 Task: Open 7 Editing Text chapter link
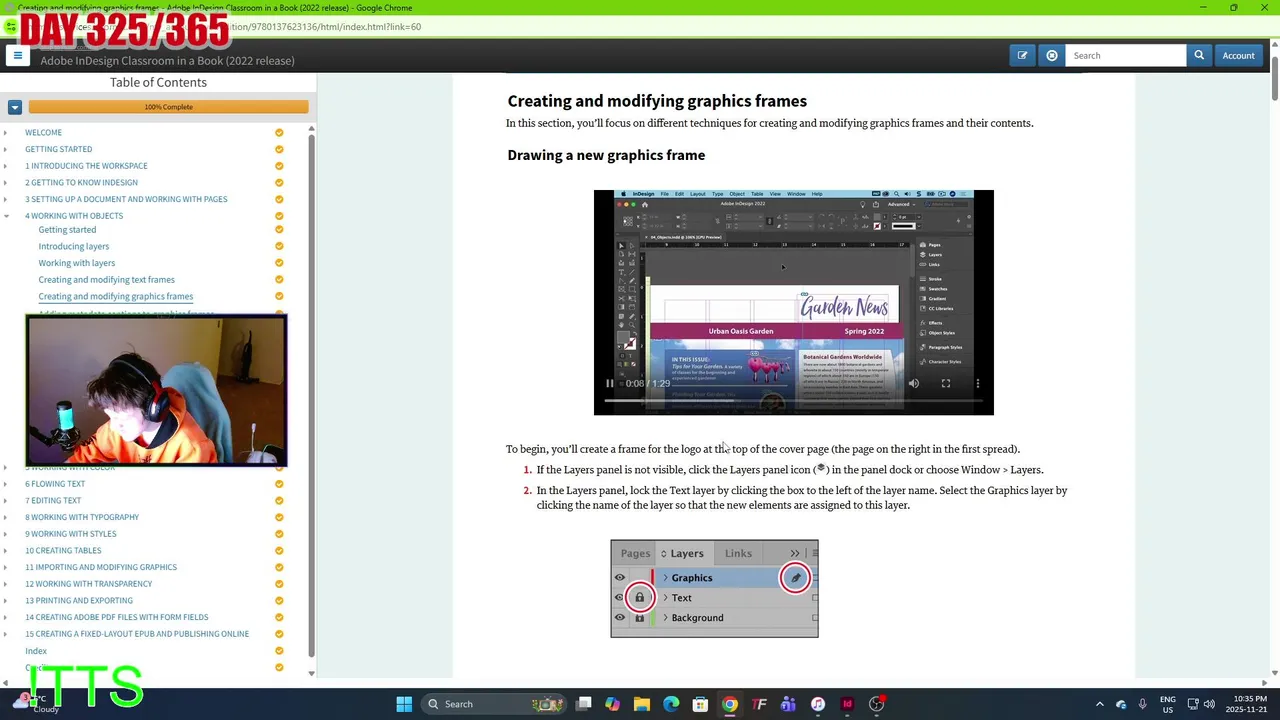coord(53,500)
